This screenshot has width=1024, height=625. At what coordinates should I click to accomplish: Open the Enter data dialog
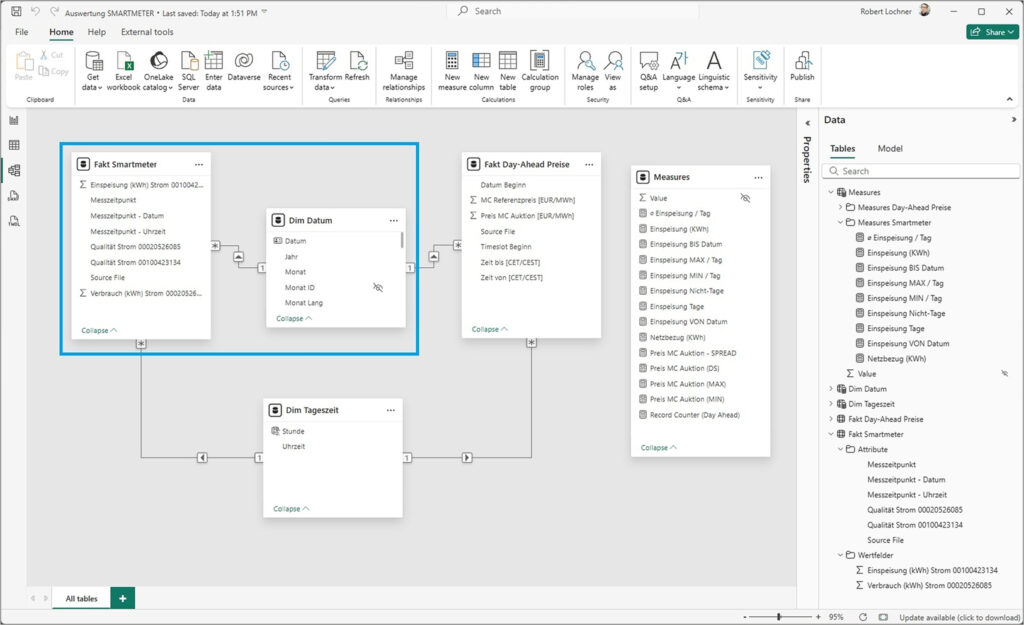(214, 71)
